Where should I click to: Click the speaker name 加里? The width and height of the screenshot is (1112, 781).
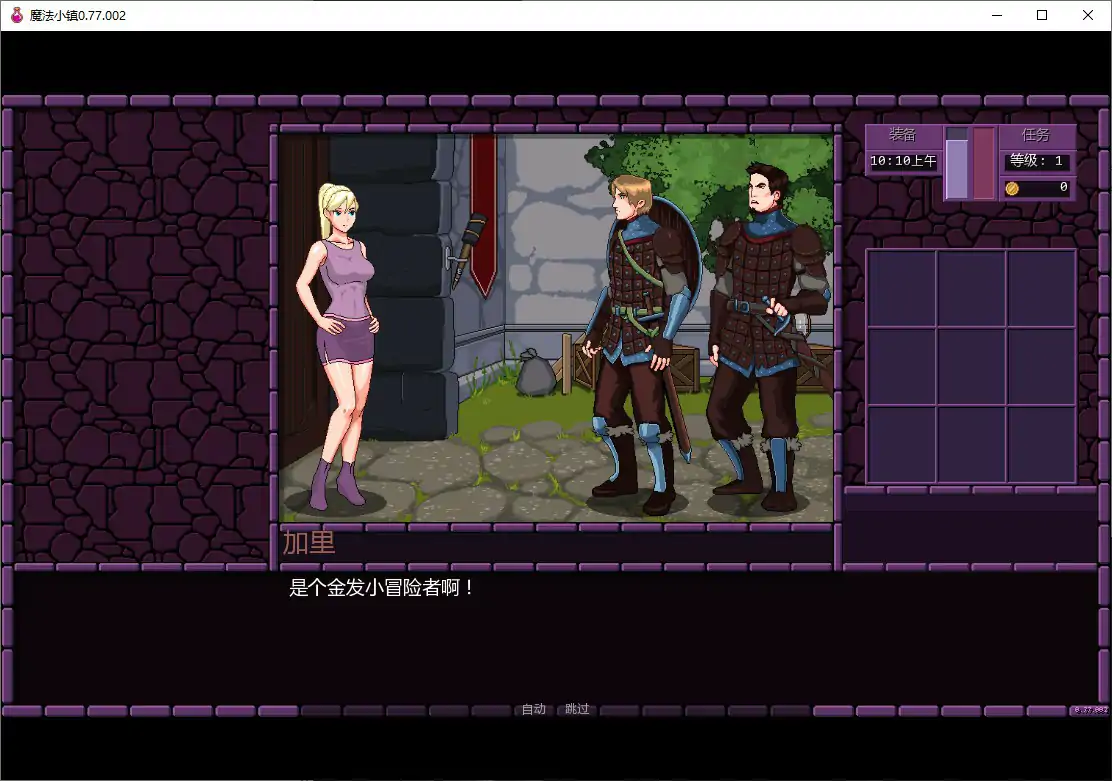point(308,543)
